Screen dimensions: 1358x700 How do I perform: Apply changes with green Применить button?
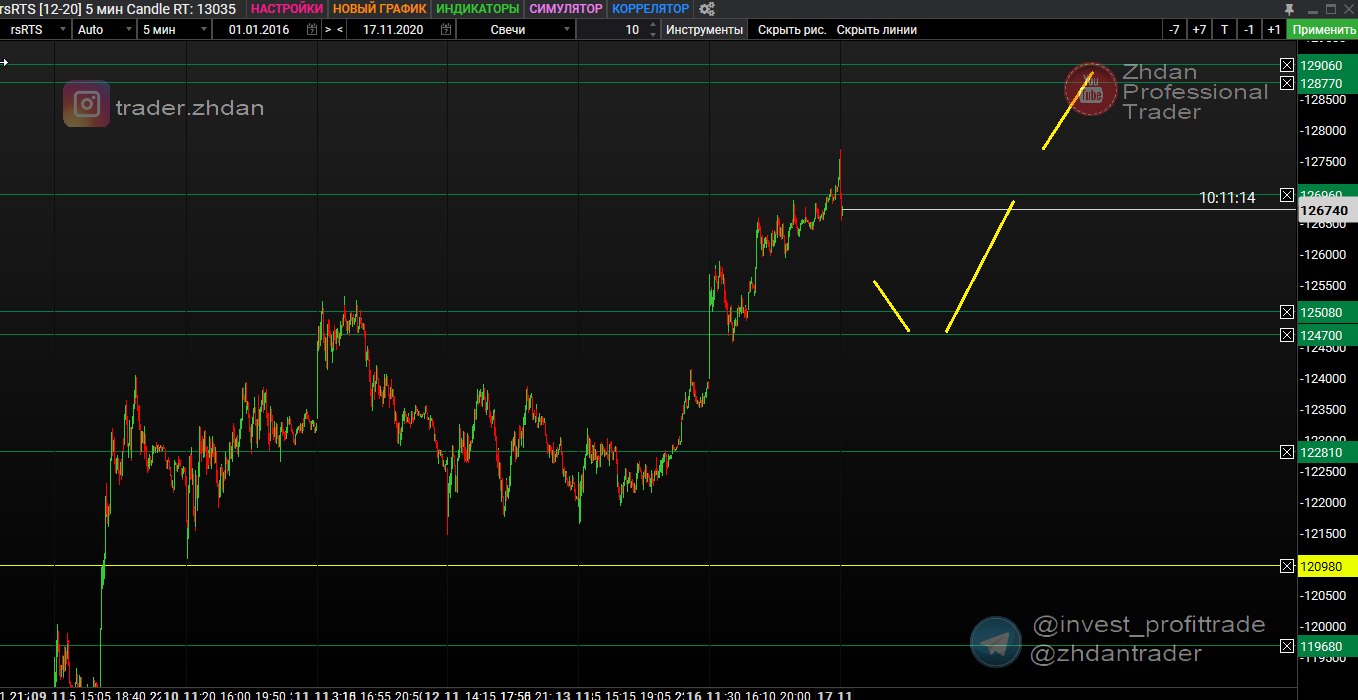click(x=1322, y=30)
